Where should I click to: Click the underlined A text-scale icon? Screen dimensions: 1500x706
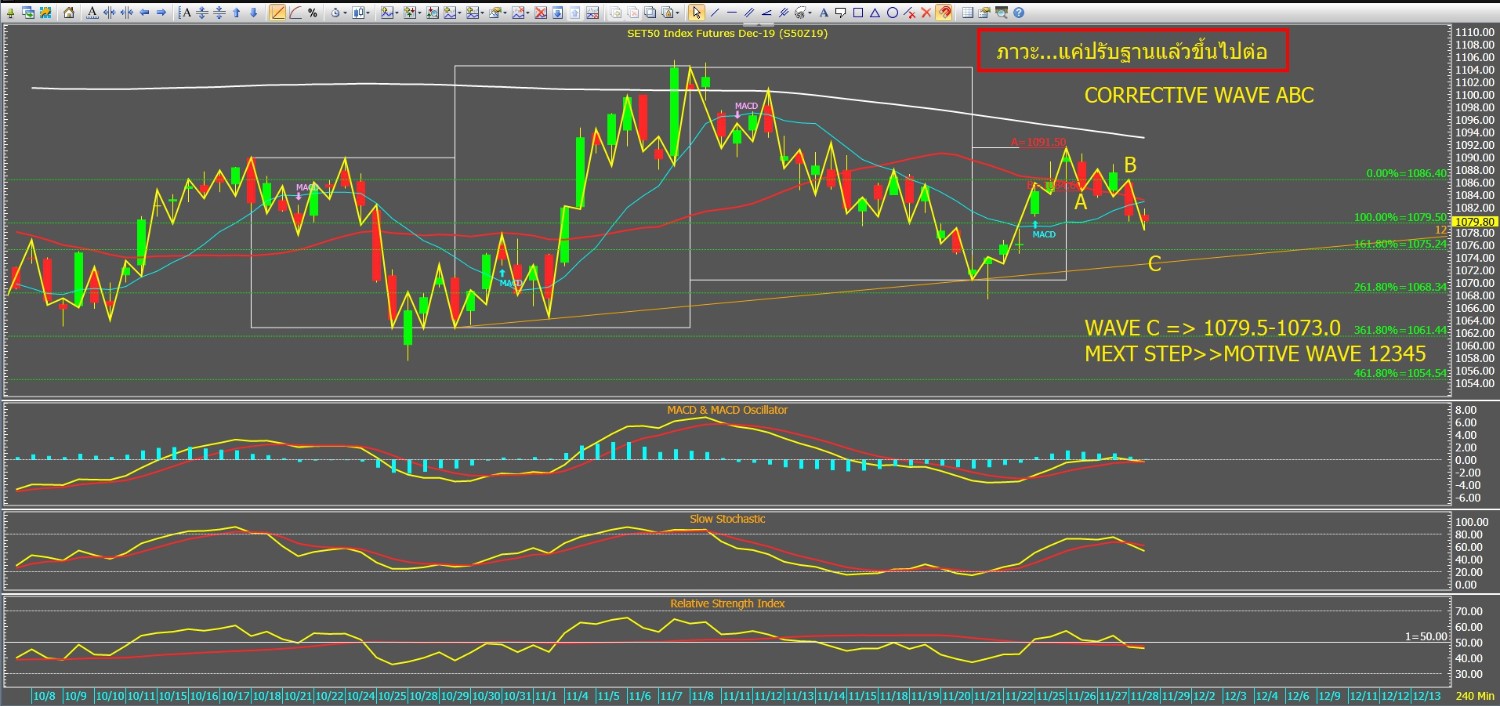pyautogui.click(x=92, y=13)
